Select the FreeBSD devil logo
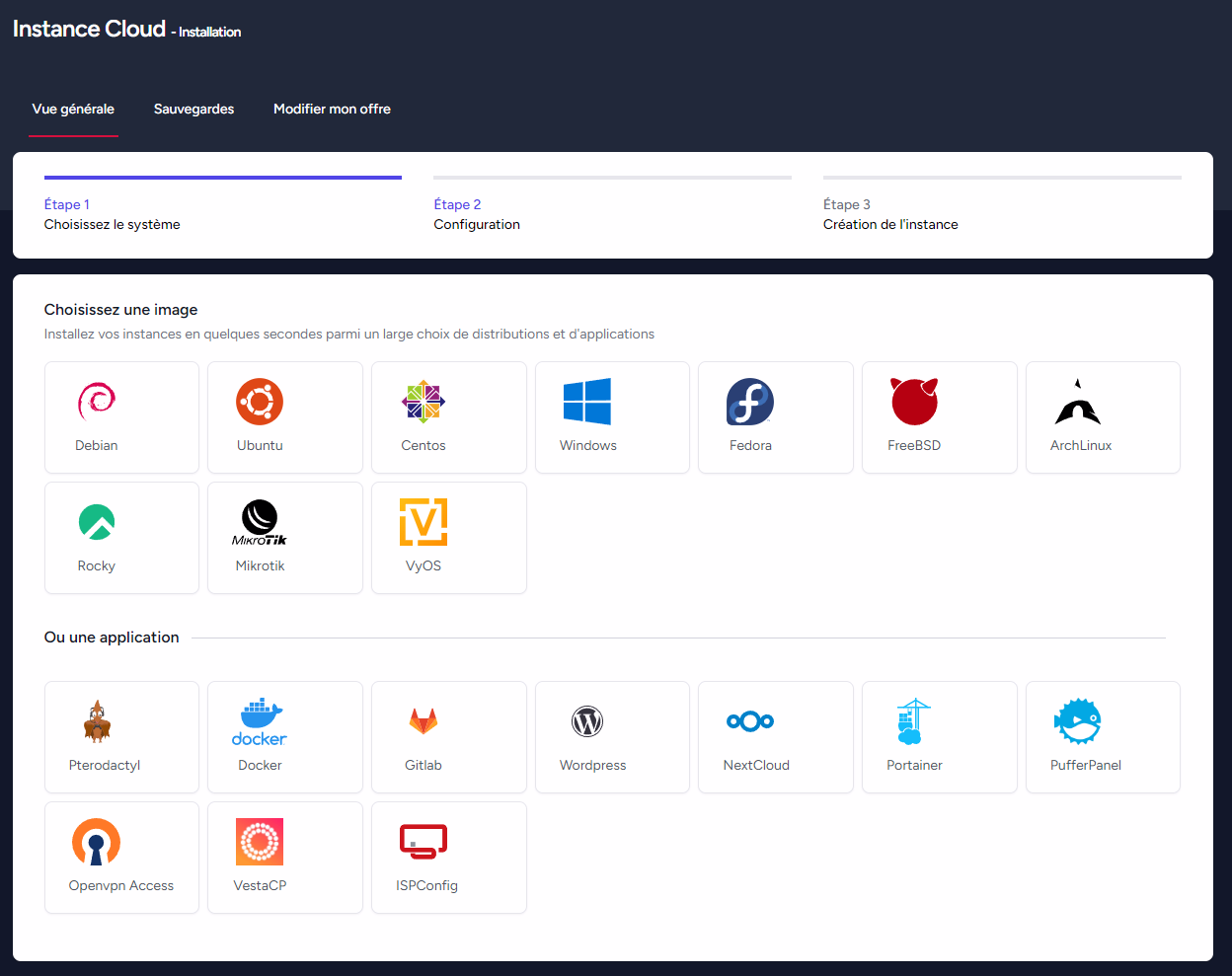The image size is (1232, 976). pyautogui.click(x=914, y=402)
